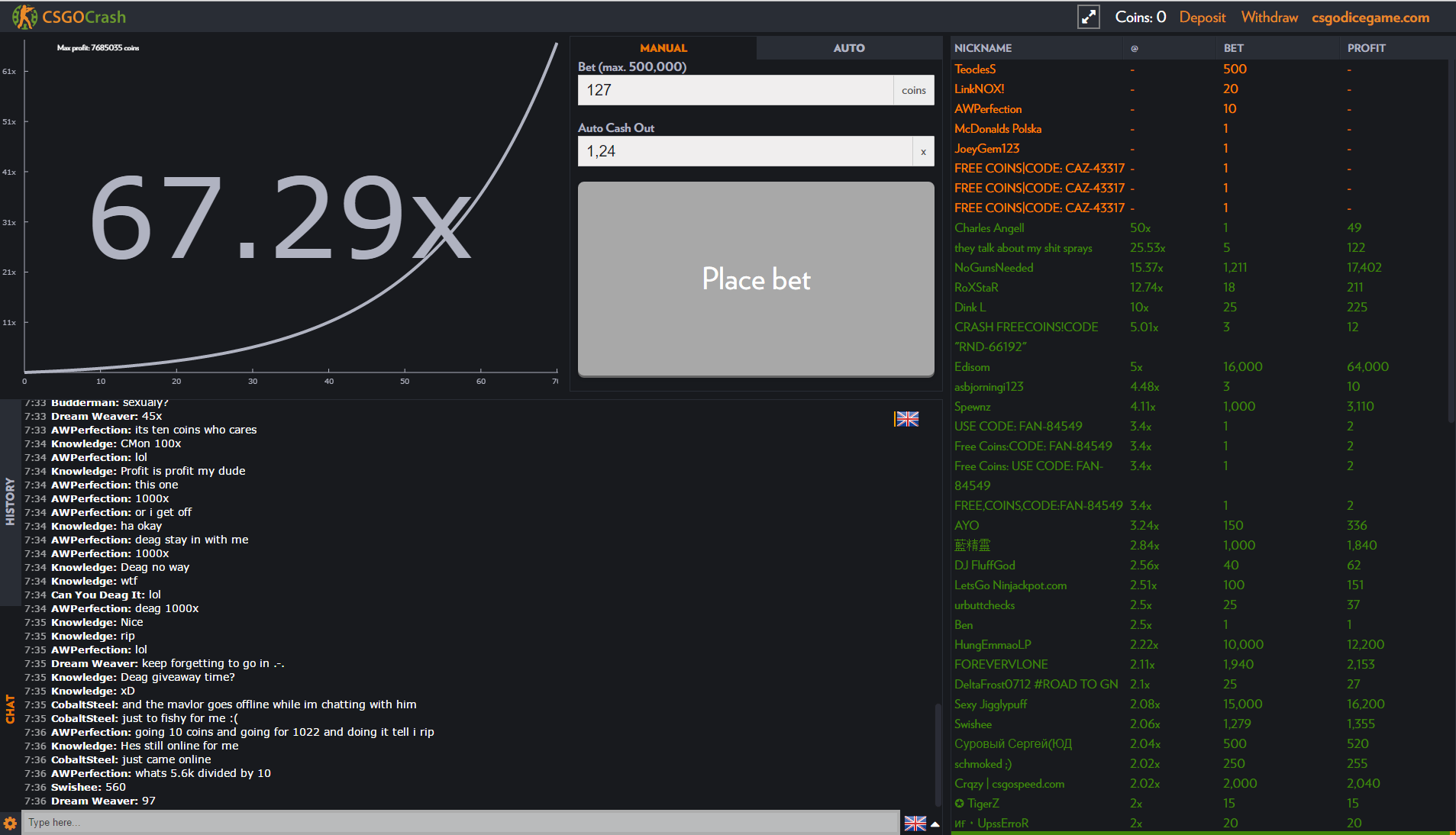Viewport: 1456px width, 835px height.
Task: Click chat message 'Deag giveaway time?'
Action: (x=178, y=677)
